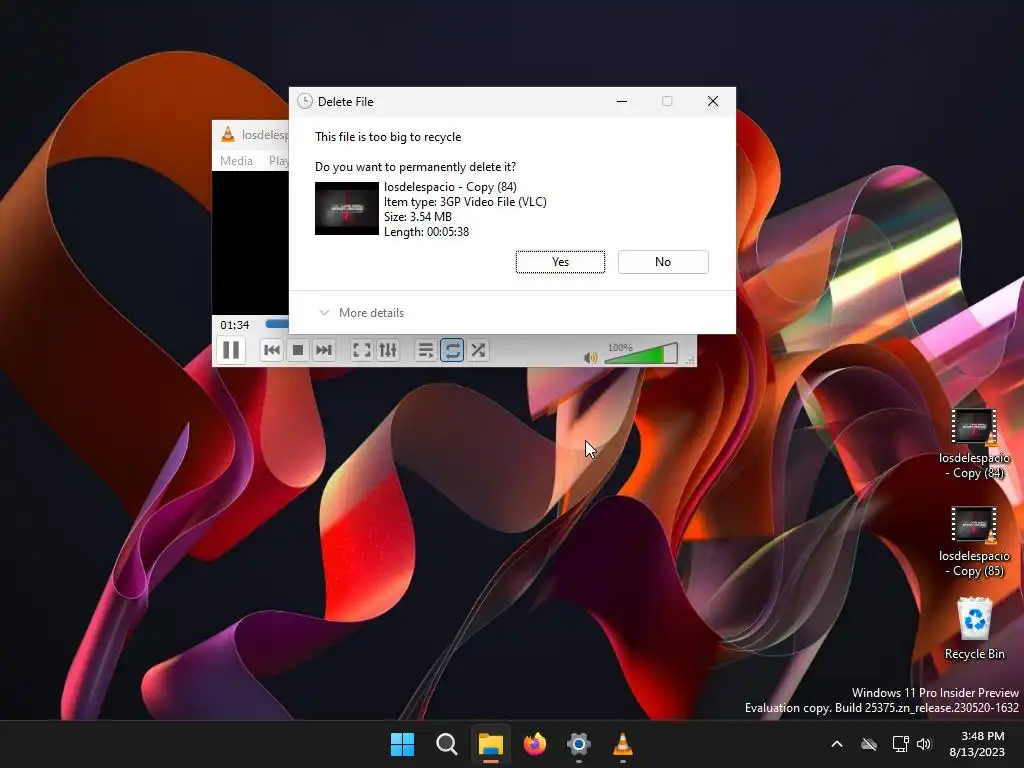This screenshot has height=768, width=1024.
Task: Click the OneDrive cloud tray icon
Action: [869, 744]
